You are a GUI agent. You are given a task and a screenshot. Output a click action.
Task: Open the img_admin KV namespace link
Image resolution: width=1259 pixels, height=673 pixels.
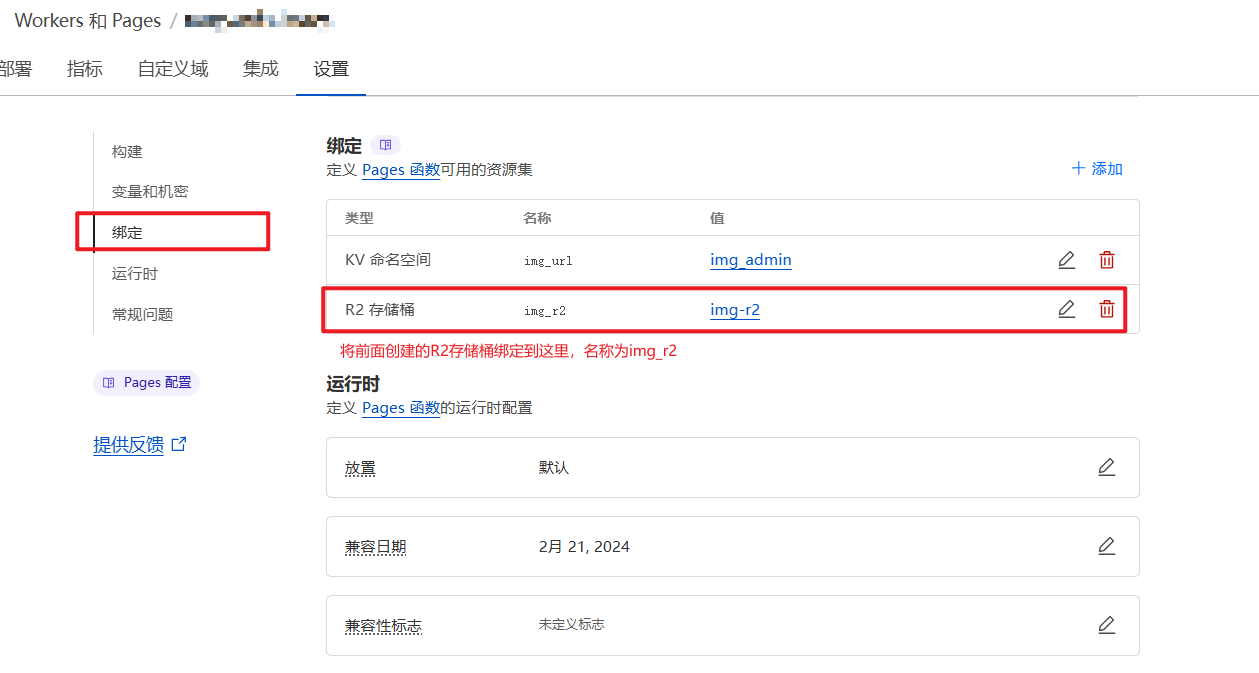point(750,260)
